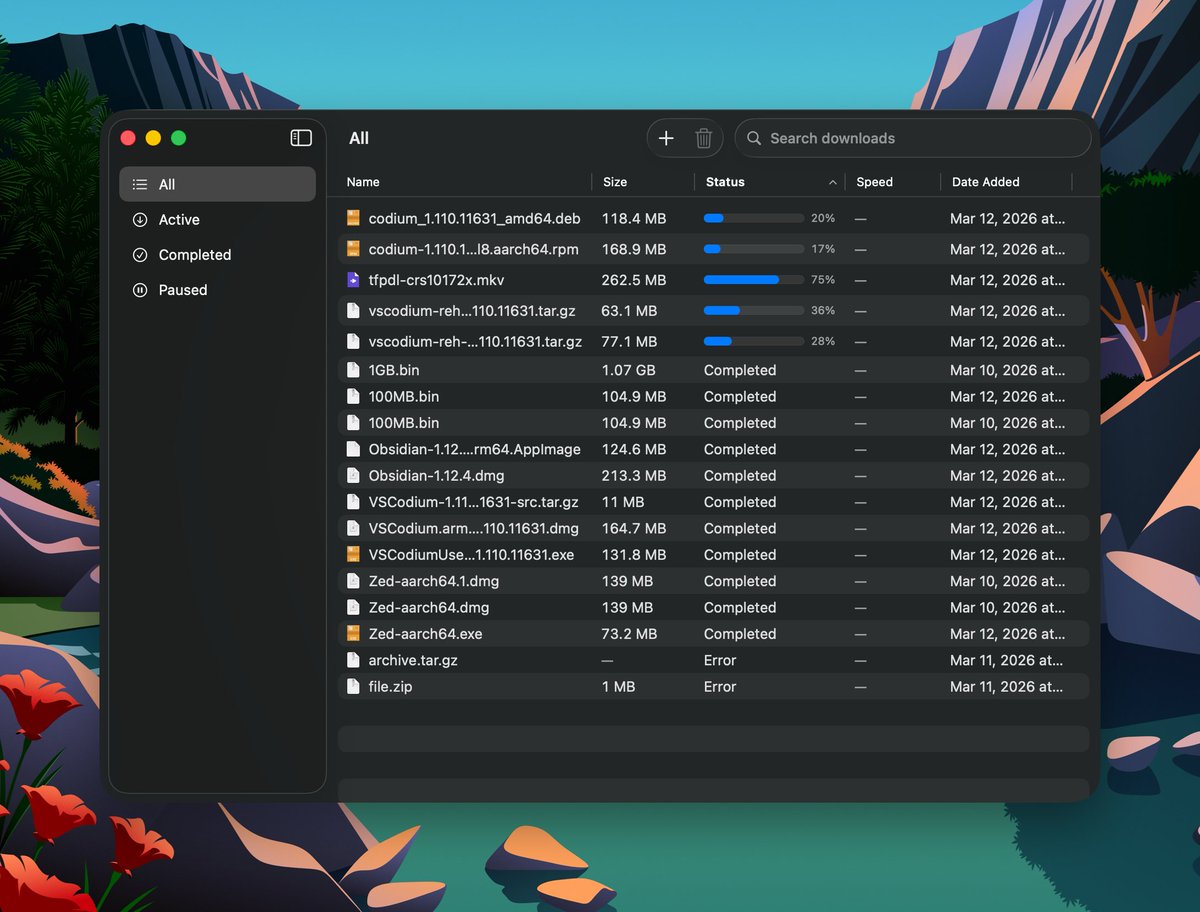The width and height of the screenshot is (1200, 912).
Task: Show Completed downloads in sidebar
Action: click(x=217, y=254)
